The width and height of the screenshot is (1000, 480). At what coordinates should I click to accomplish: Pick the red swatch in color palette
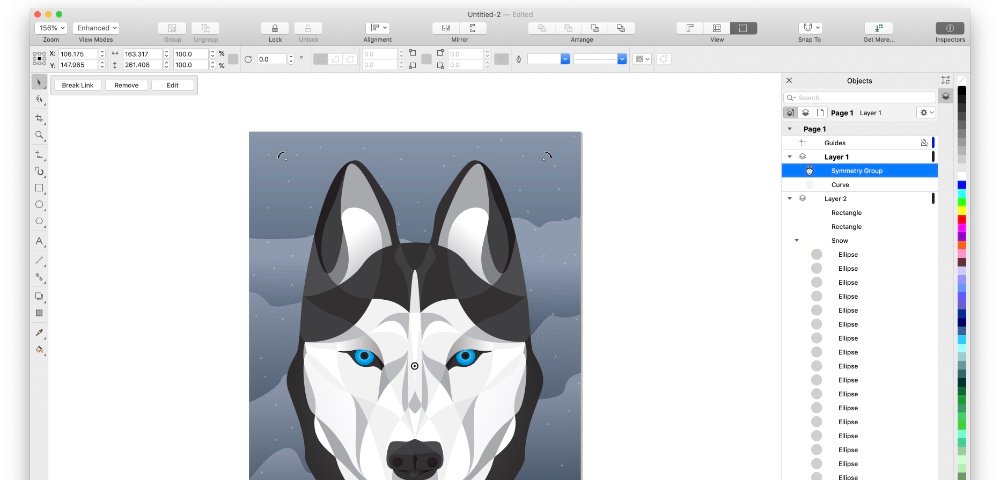(962, 219)
